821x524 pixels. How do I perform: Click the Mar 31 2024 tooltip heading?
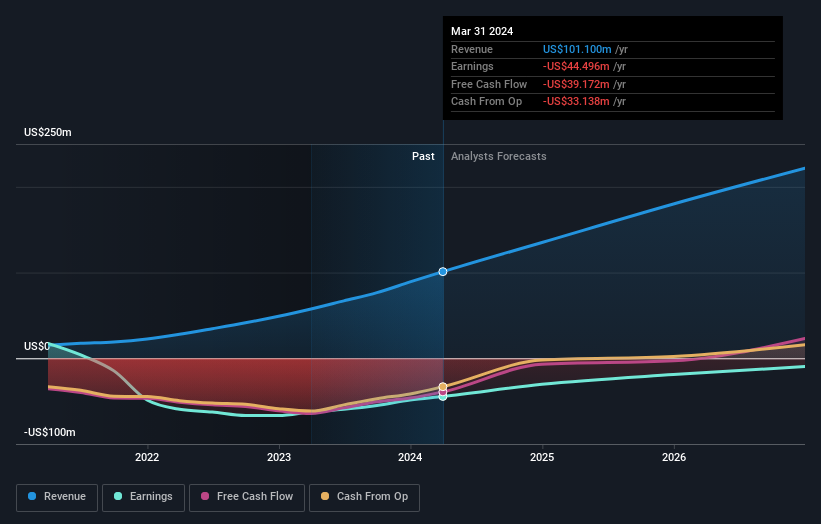482,31
